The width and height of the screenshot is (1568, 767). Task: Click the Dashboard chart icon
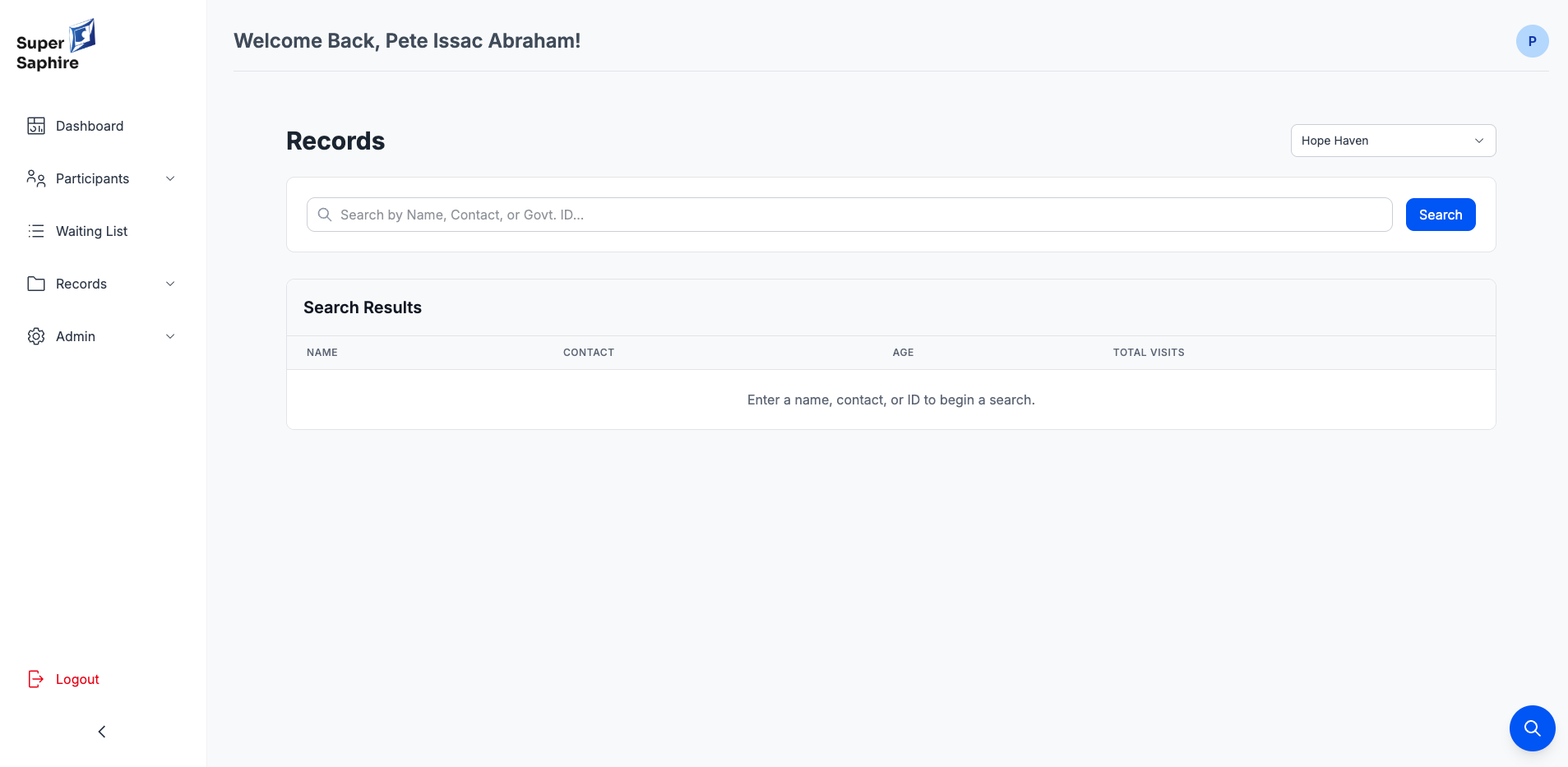pyautogui.click(x=36, y=126)
